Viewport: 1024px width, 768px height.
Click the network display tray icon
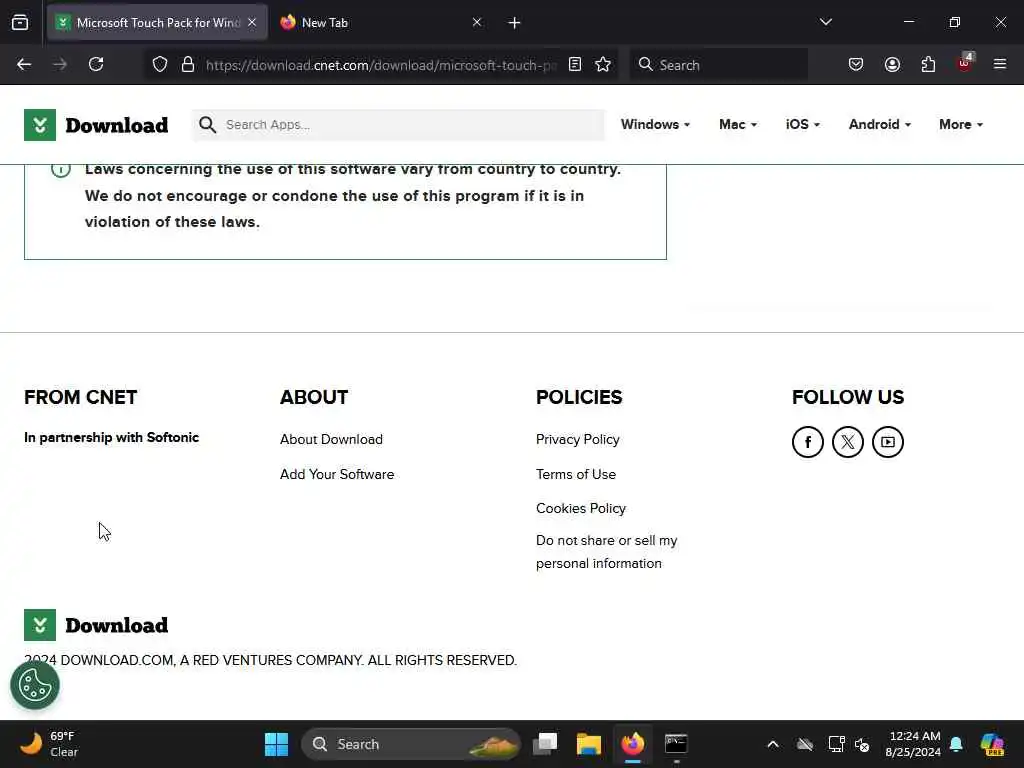(x=837, y=744)
